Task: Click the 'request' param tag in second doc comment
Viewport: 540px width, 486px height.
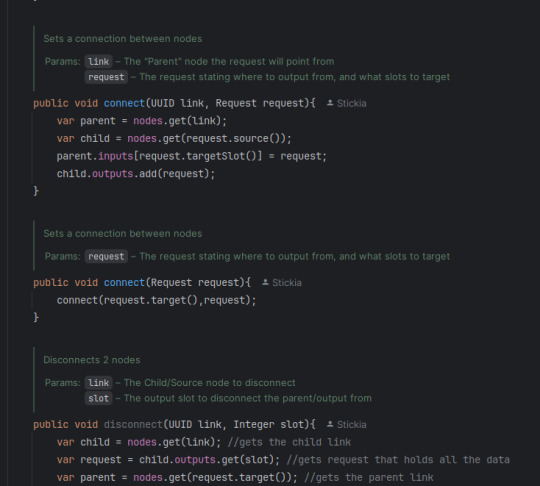Action: click(106, 257)
